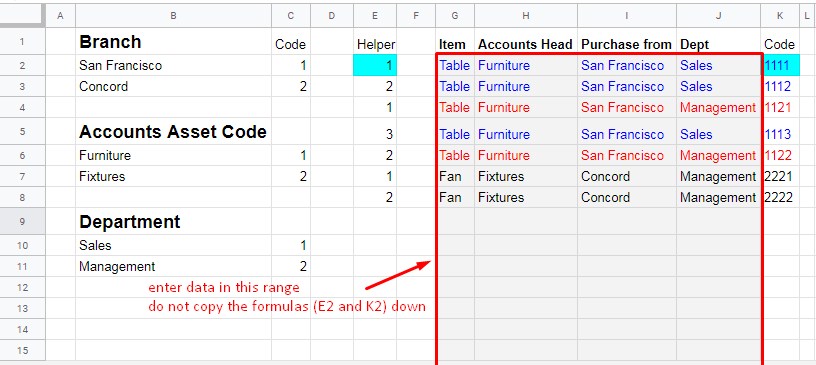Image resolution: width=816 pixels, height=365 pixels.
Task: Click empty Item cell in row 9
Action: click(x=455, y=221)
